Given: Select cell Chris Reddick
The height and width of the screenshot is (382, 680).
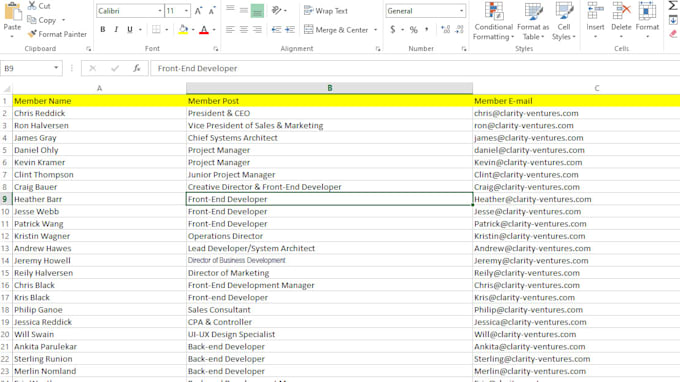Looking at the screenshot, I should tap(99, 113).
